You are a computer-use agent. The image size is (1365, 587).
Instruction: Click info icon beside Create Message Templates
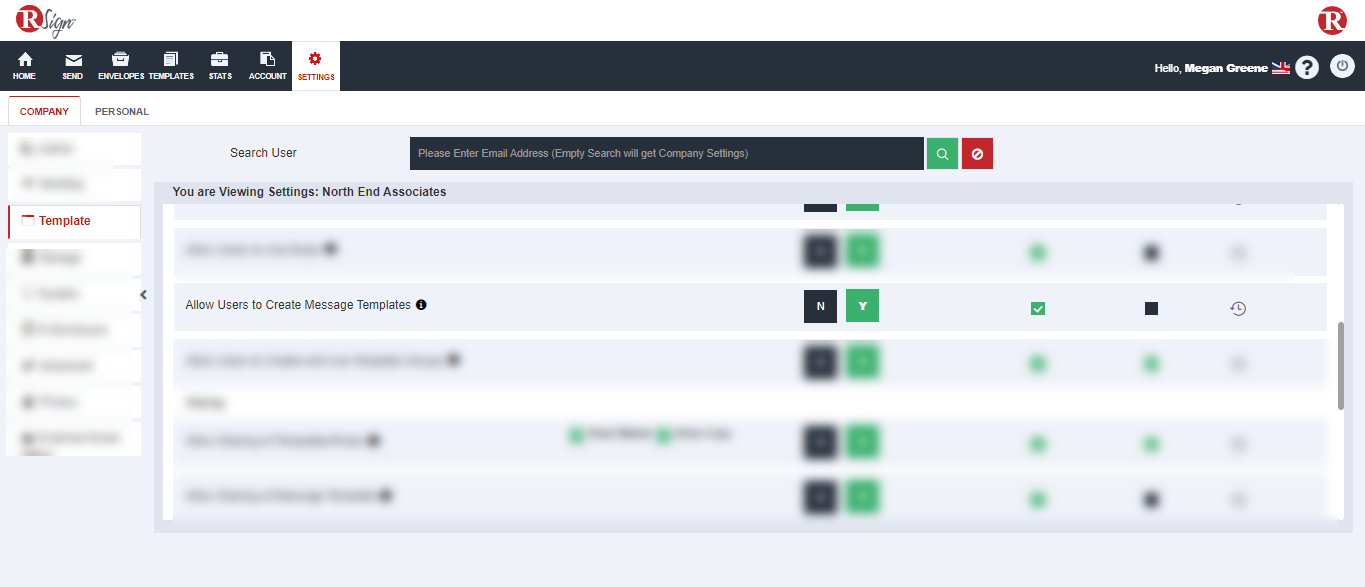pos(421,305)
